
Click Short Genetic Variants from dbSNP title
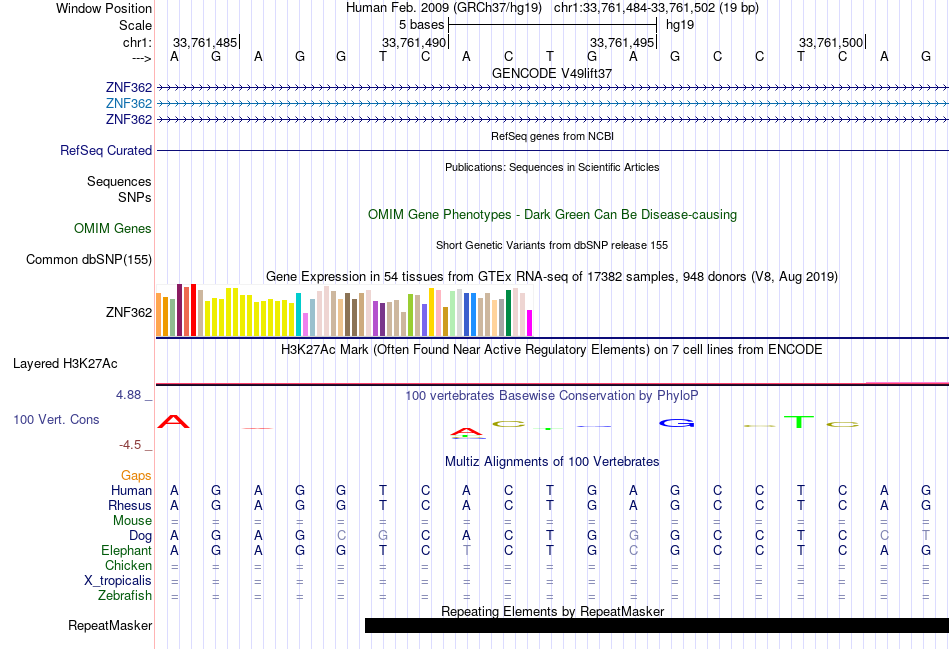tap(552, 245)
